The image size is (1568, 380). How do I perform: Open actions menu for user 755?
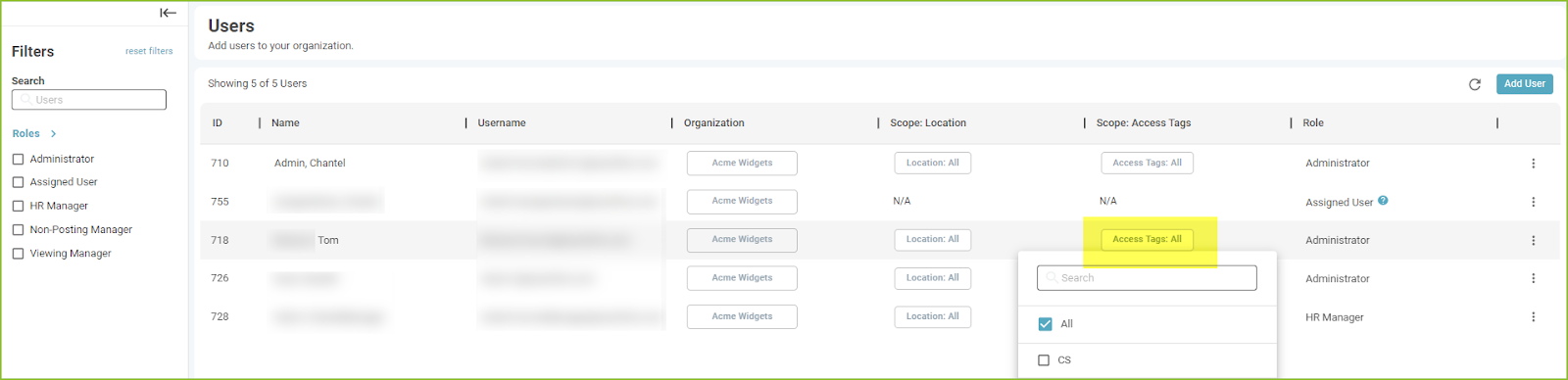(1533, 202)
